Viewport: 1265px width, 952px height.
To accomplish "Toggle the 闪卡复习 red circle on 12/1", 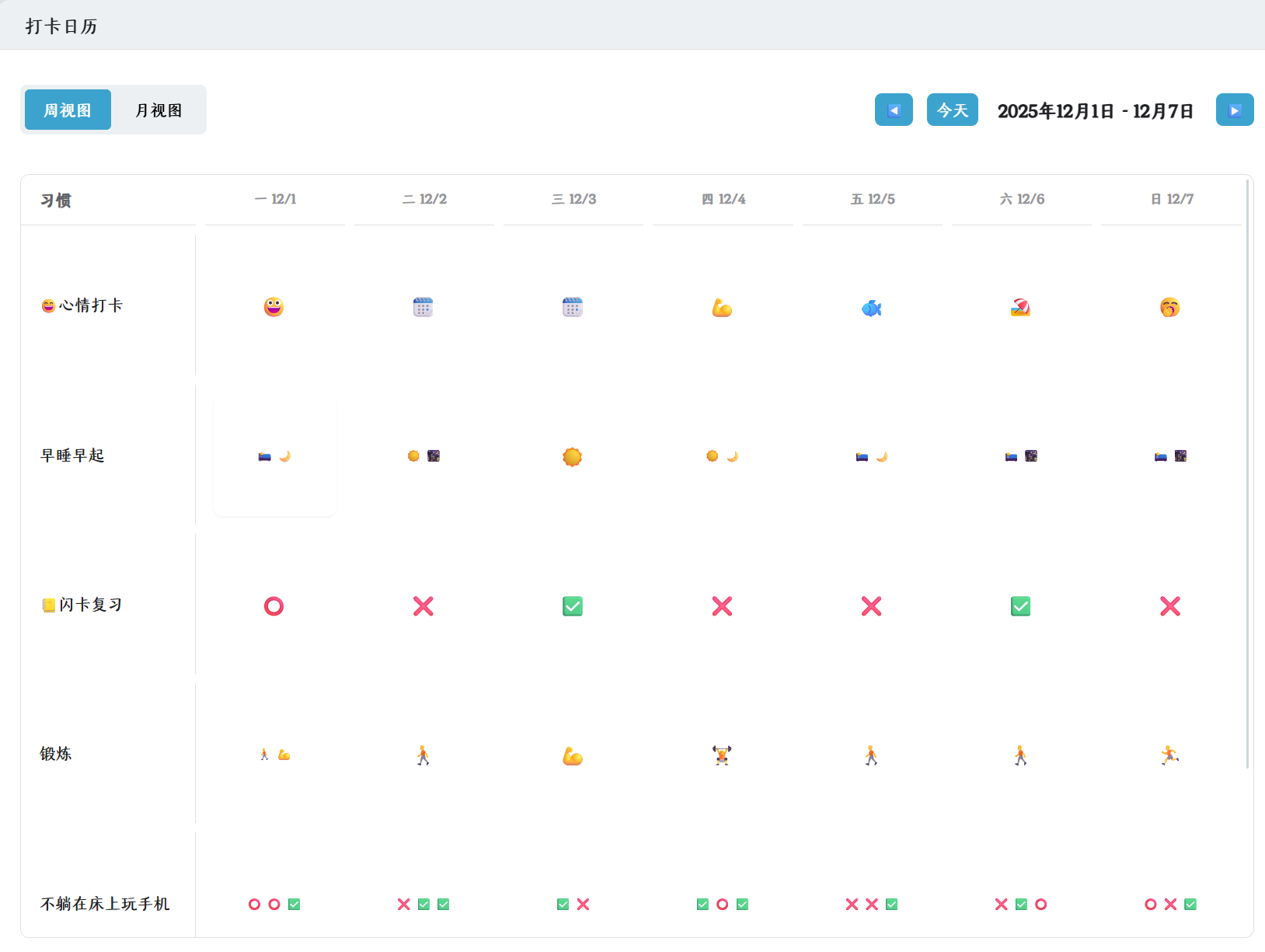I will click(274, 606).
